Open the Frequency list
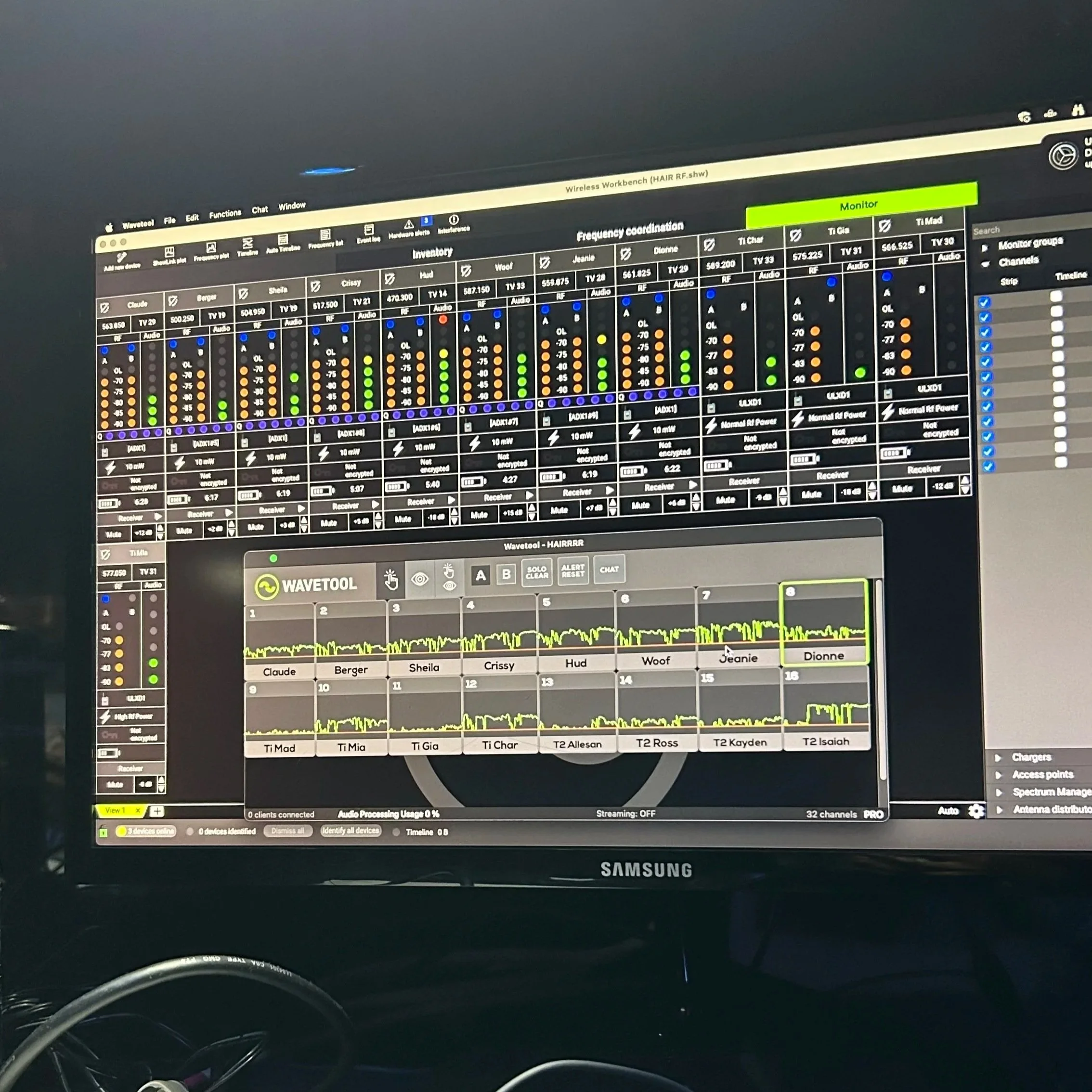The height and width of the screenshot is (1092, 1092). coord(325,238)
